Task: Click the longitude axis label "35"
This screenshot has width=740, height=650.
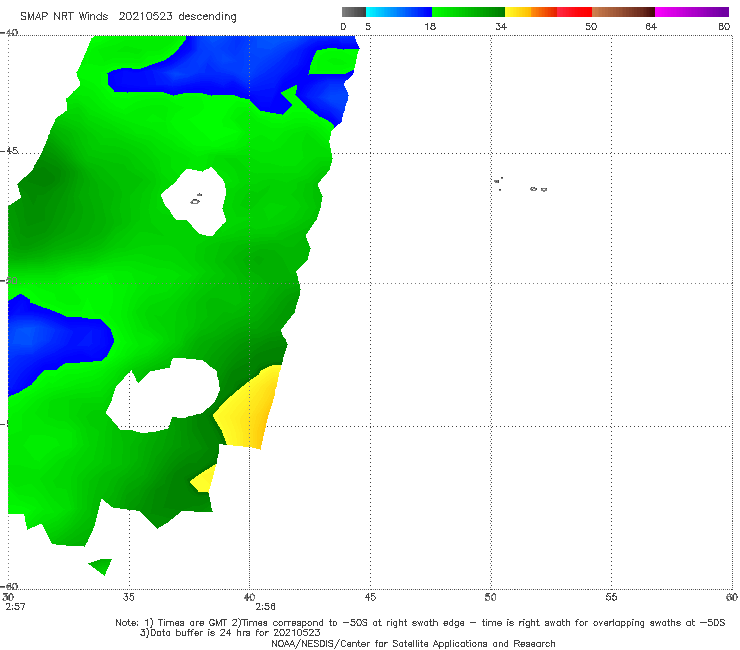Action: (129, 597)
